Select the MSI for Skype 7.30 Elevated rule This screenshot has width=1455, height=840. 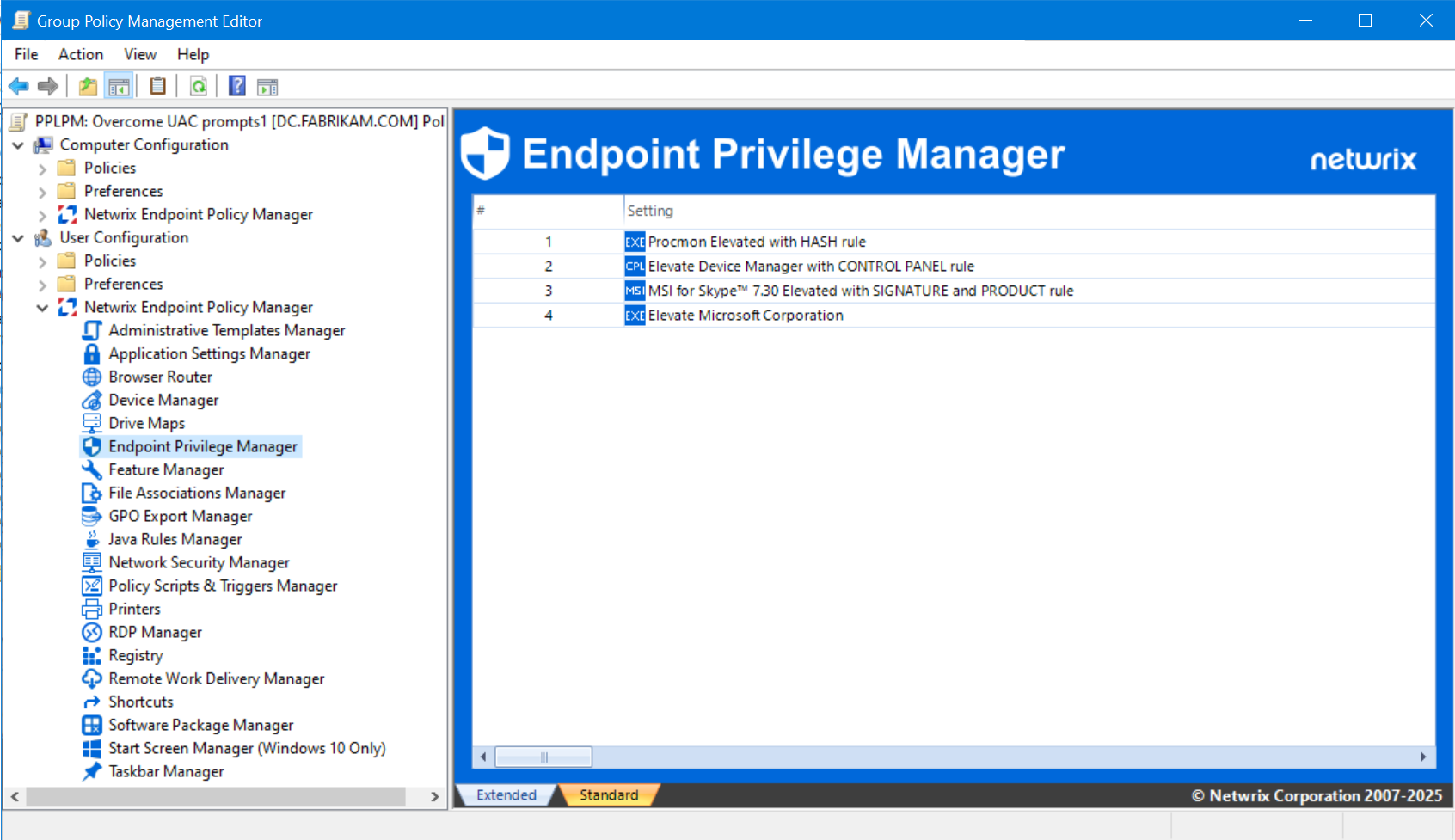click(x=954, y=291)
